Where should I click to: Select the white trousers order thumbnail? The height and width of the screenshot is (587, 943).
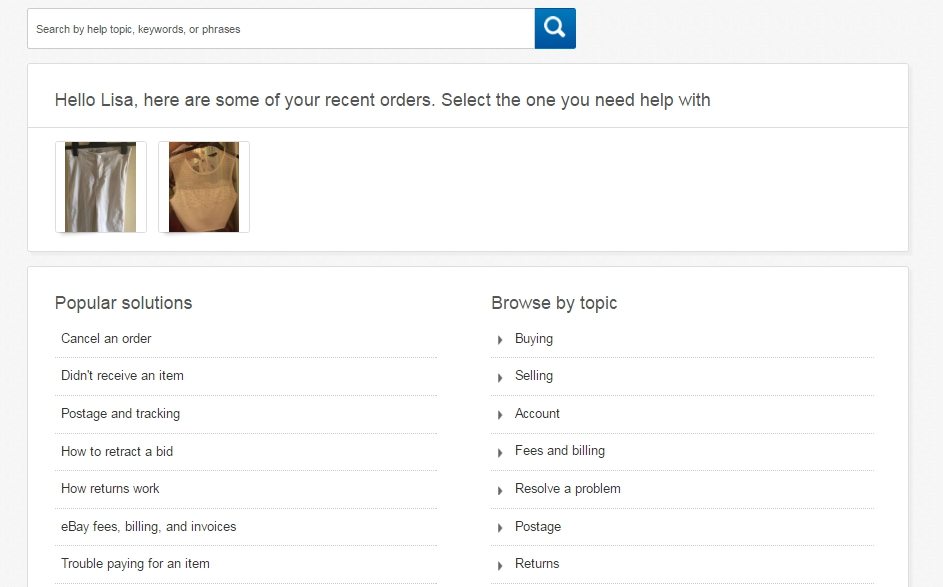(100, 187)
